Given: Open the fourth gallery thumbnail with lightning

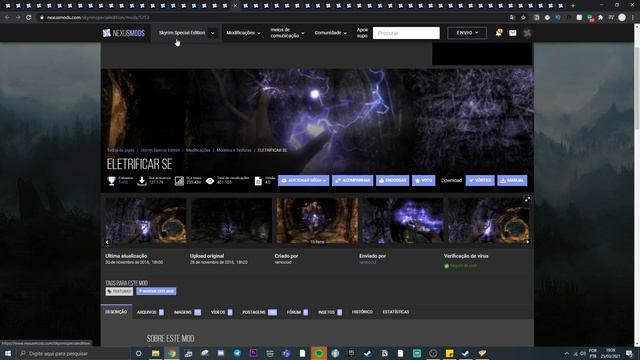Looking at the screenshot, I should click(403, 221).
